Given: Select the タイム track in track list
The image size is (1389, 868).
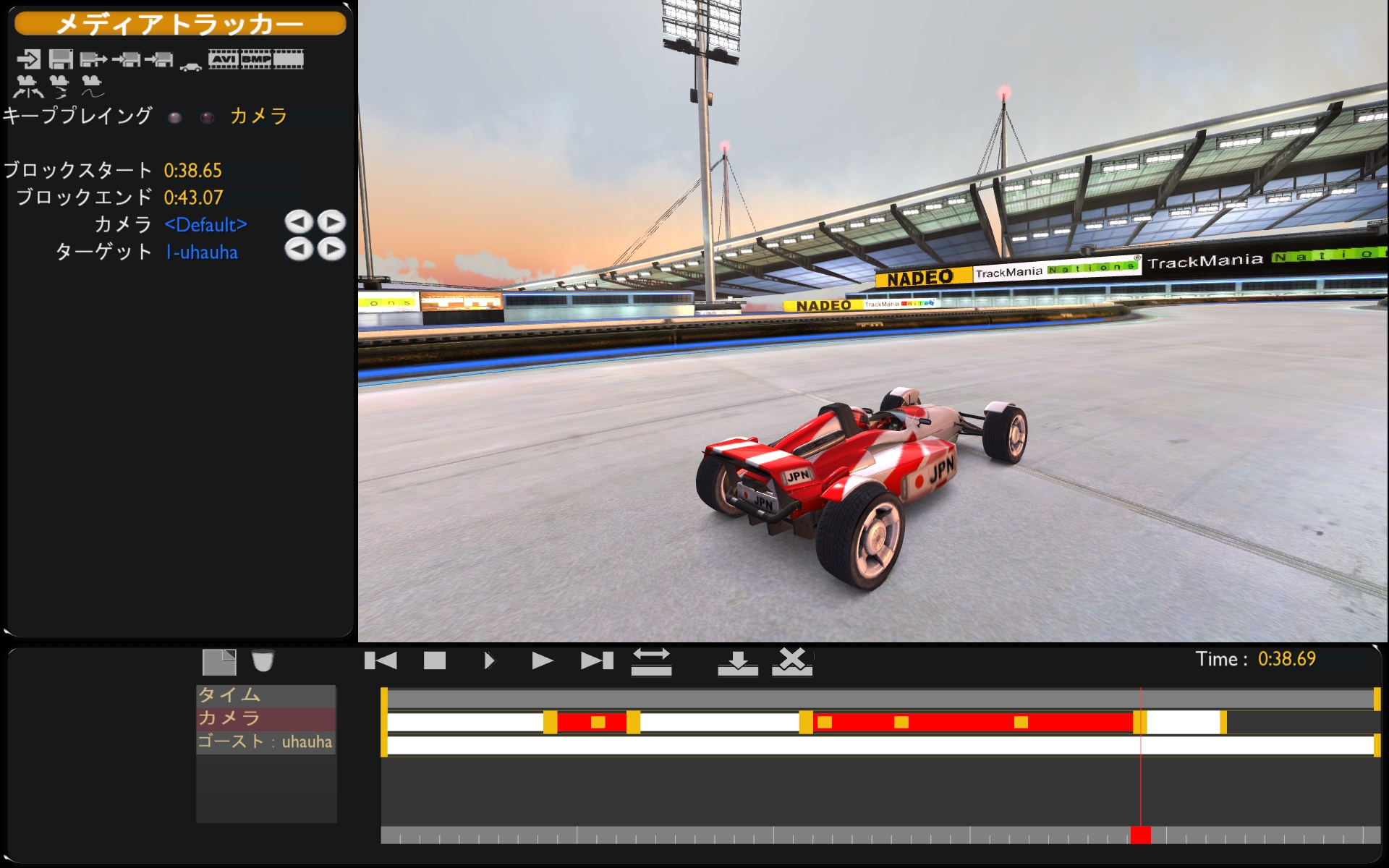Looking at the screenshot, I should 266,695.
